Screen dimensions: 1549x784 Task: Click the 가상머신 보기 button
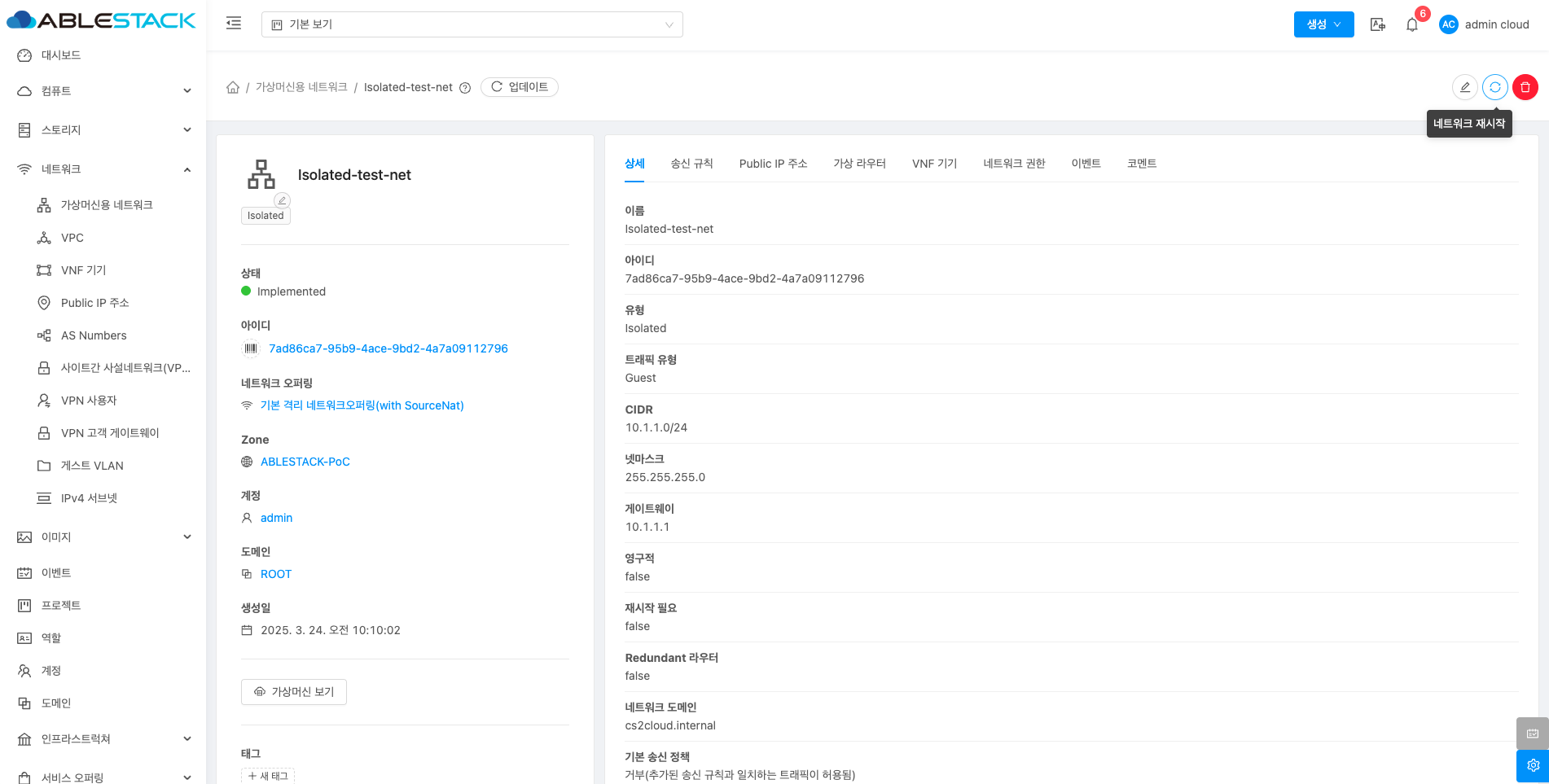point(294,691)
